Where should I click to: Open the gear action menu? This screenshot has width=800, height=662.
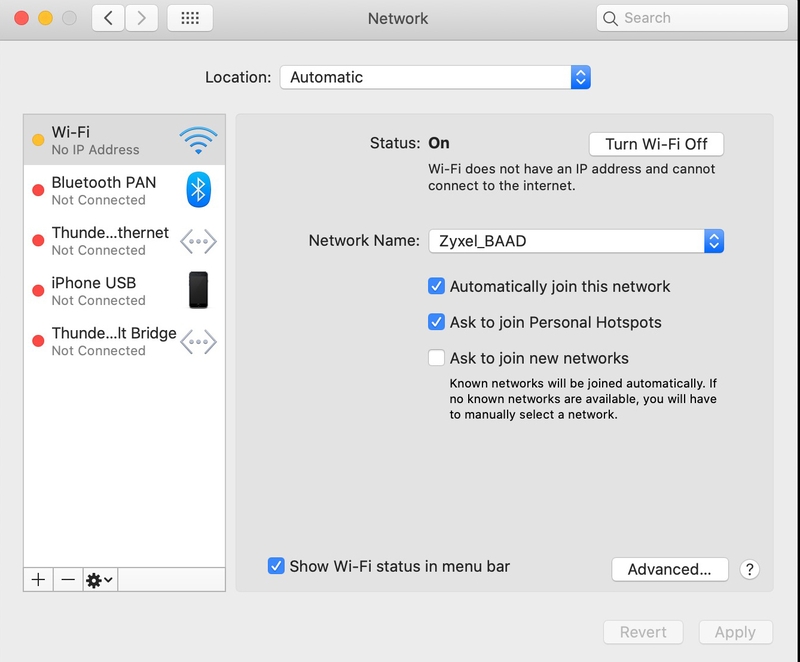[100, 580]
